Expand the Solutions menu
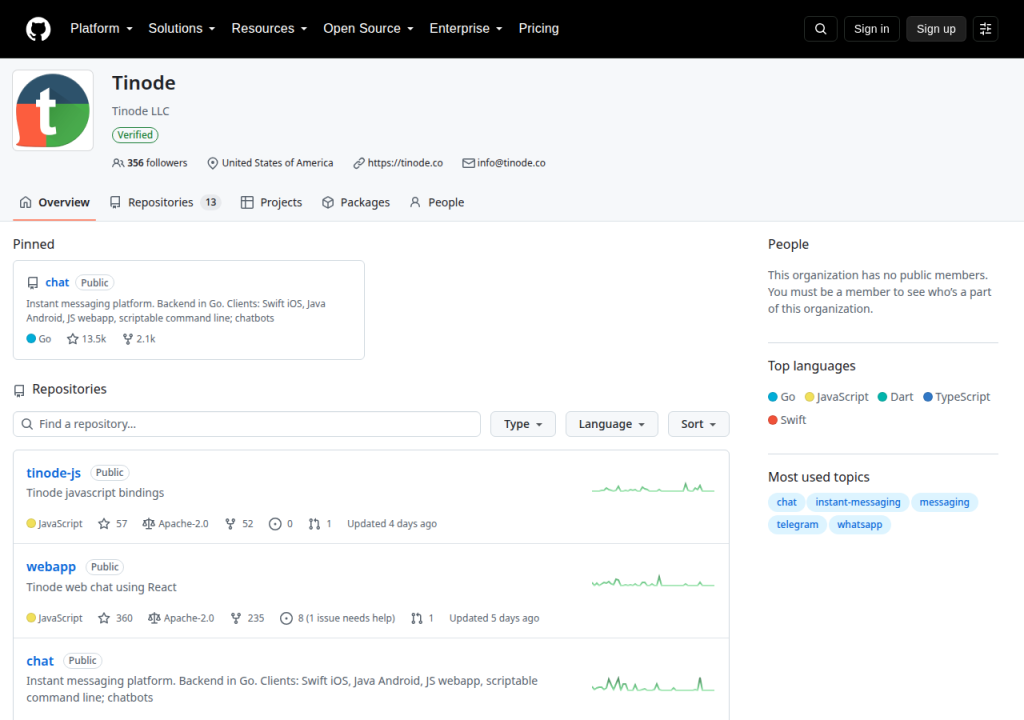The width and height of the screenshot is (1024, 720). point(182,29)
